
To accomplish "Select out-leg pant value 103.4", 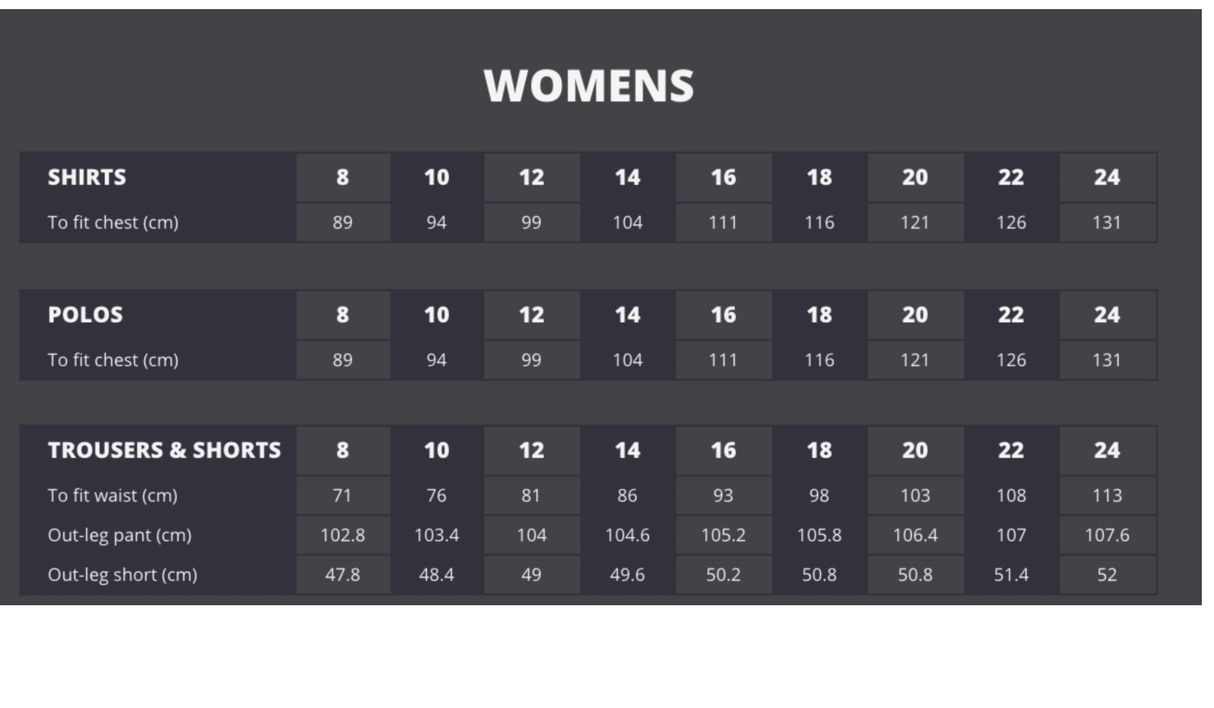I will coord(436,535).
